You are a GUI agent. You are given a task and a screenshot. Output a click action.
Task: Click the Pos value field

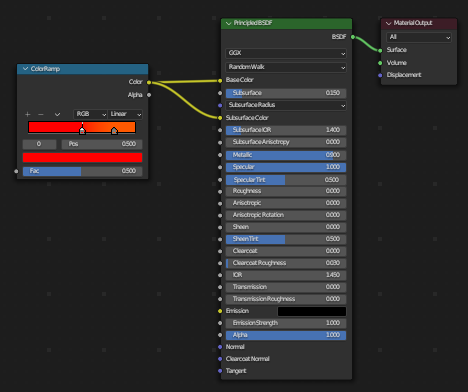pyautogui.click(x=102, y=144)
